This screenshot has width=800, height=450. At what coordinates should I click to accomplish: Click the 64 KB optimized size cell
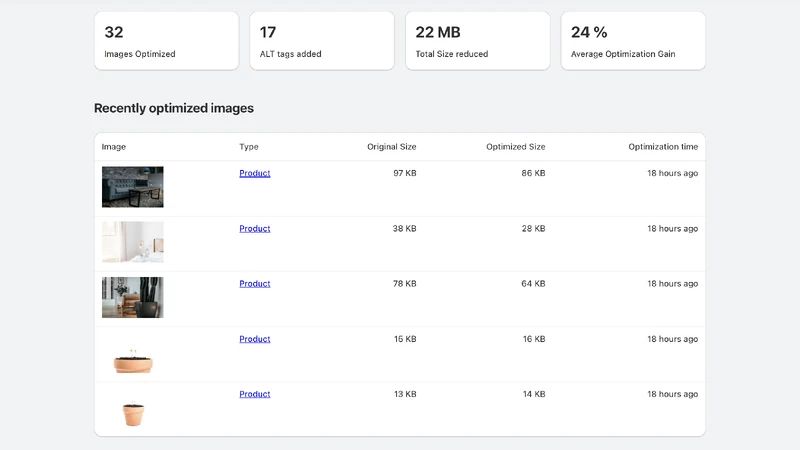point(534,284)
